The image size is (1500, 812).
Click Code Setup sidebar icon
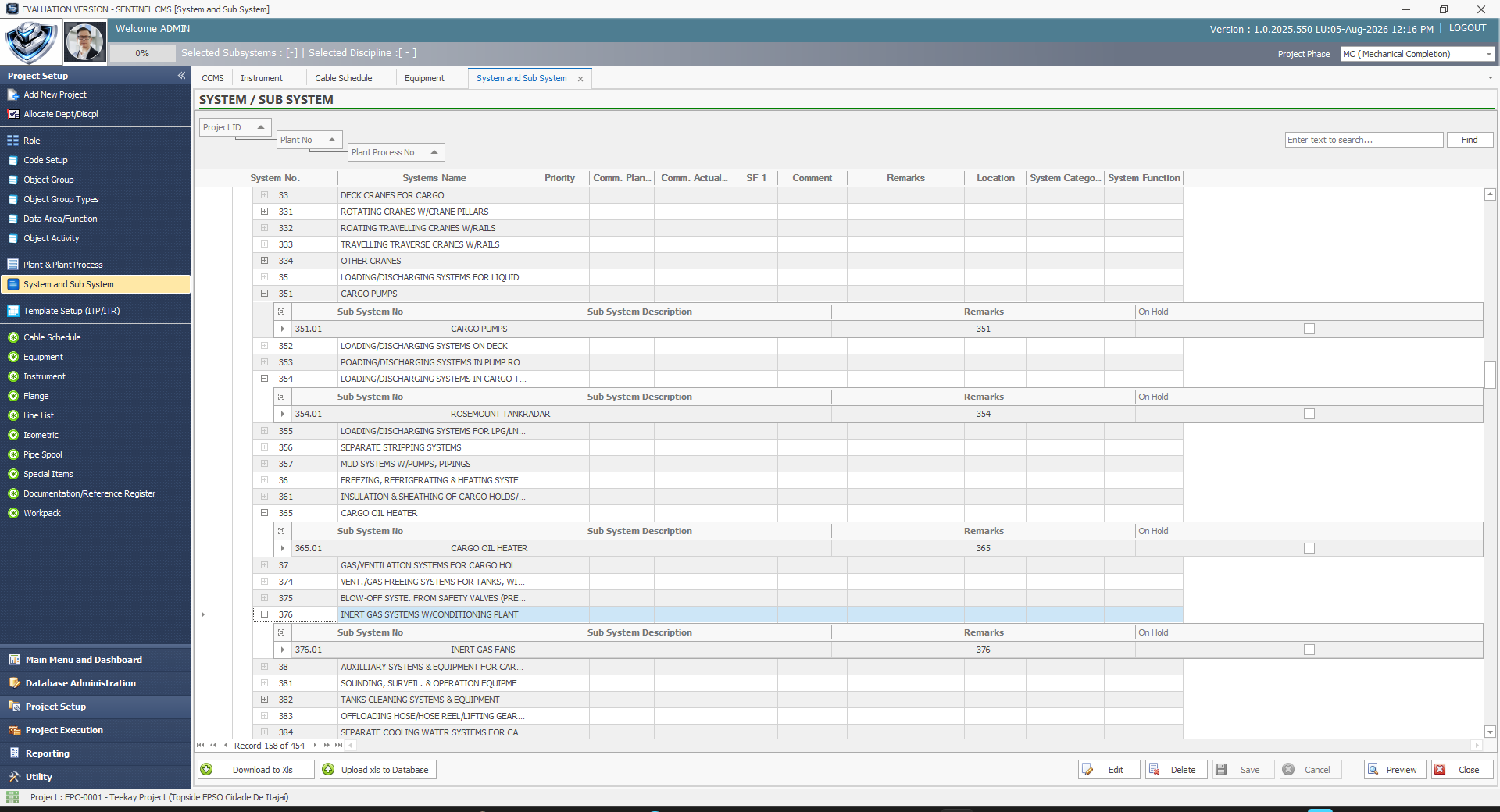click(x=13, y=160)
